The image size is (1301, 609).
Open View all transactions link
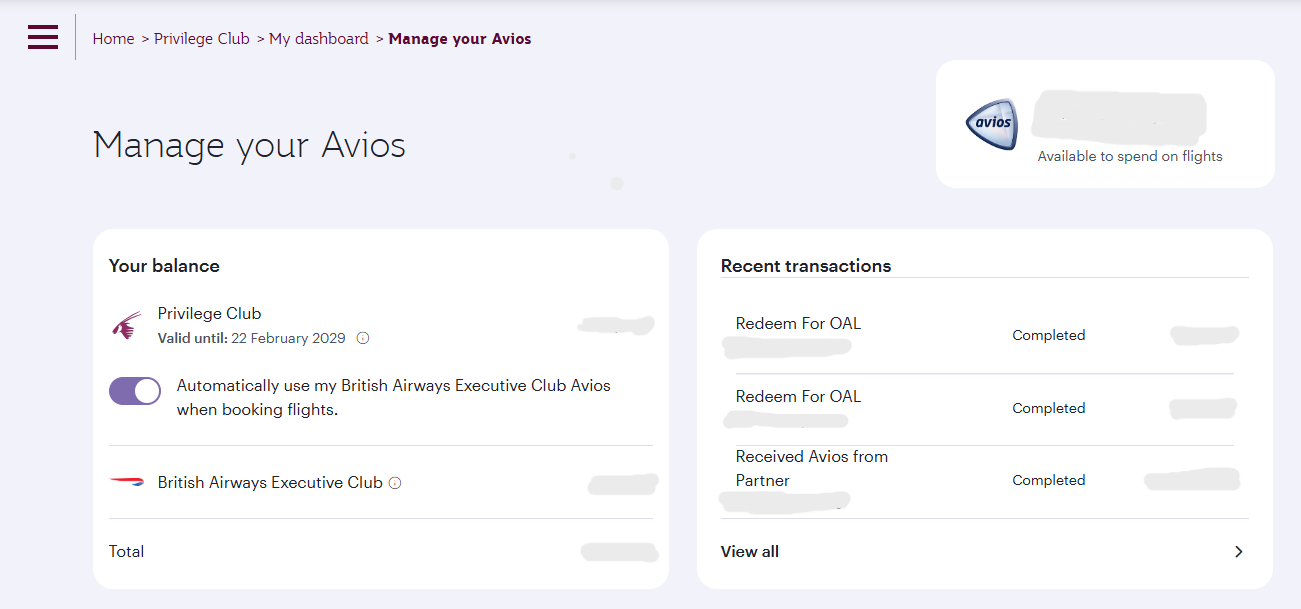point(750,551)
